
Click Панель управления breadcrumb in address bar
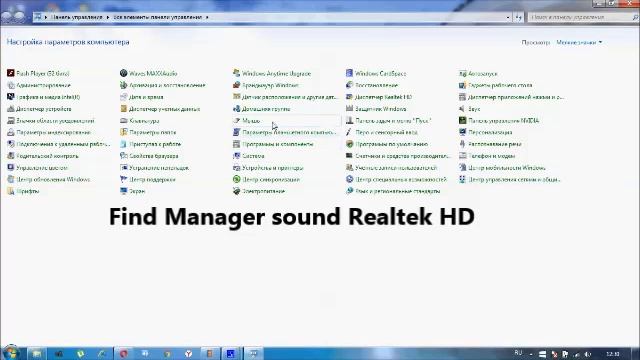(x=76, y=17)
